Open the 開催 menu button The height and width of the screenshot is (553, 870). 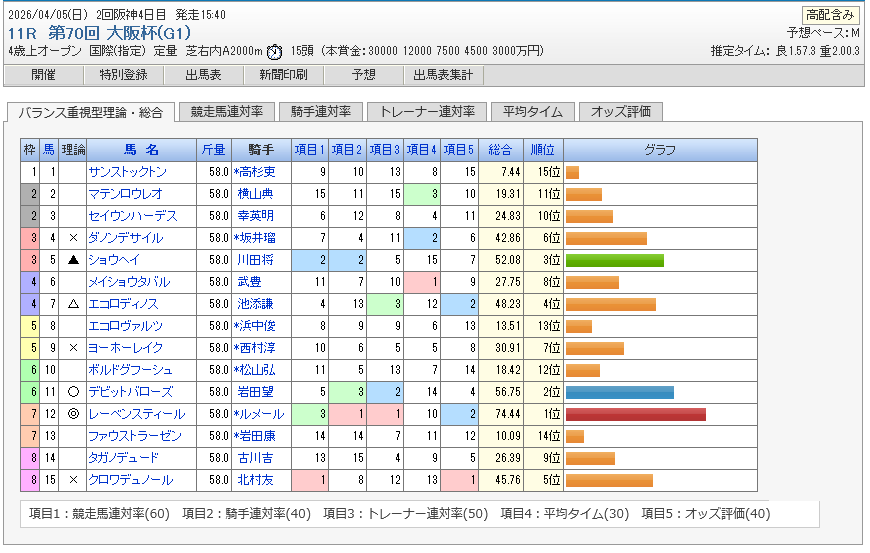[x=43, y=75]
